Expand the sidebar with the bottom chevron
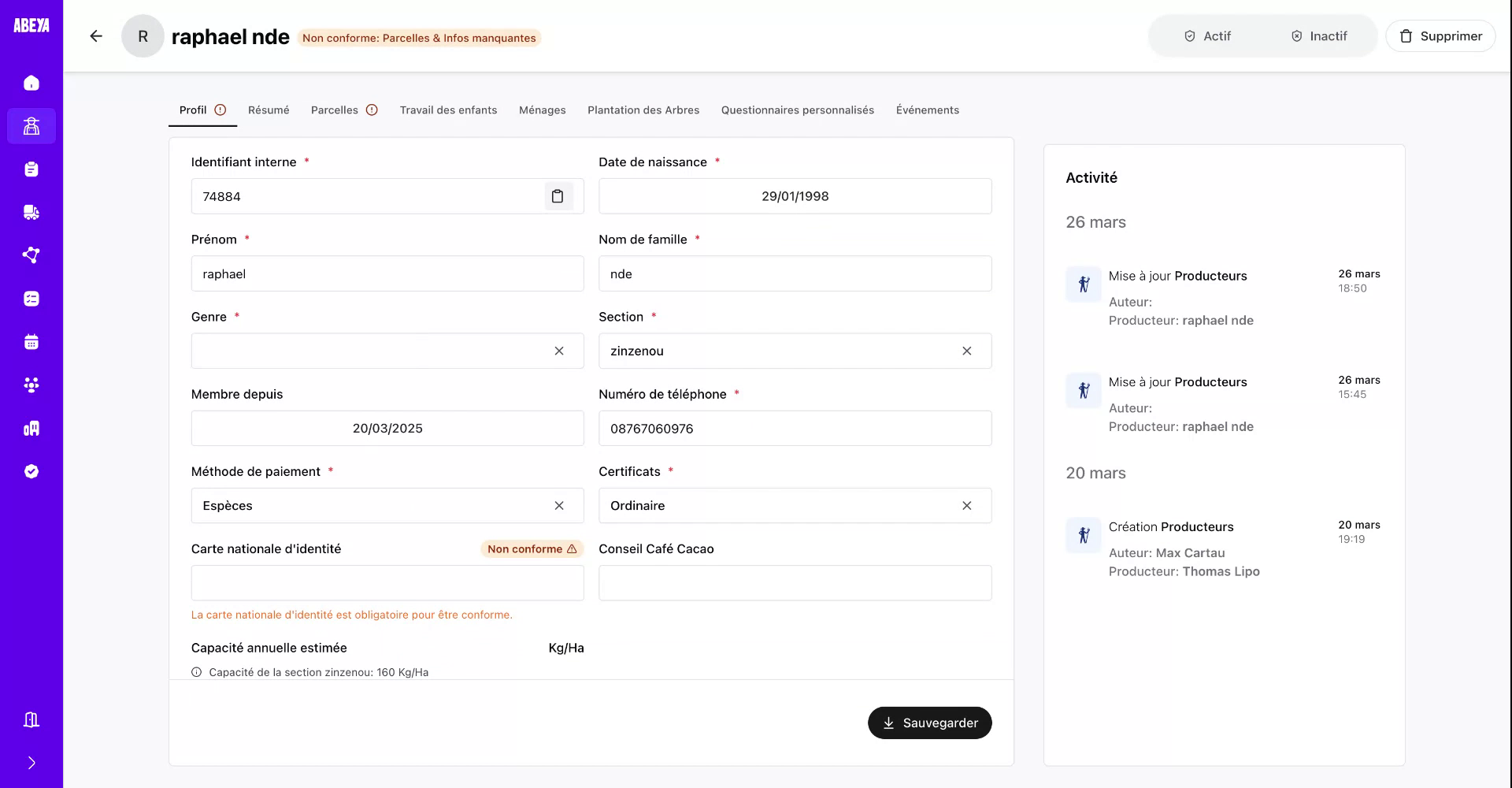This screenshot has height=788, width=1512. pyautogui.click(x=31, y=762)
